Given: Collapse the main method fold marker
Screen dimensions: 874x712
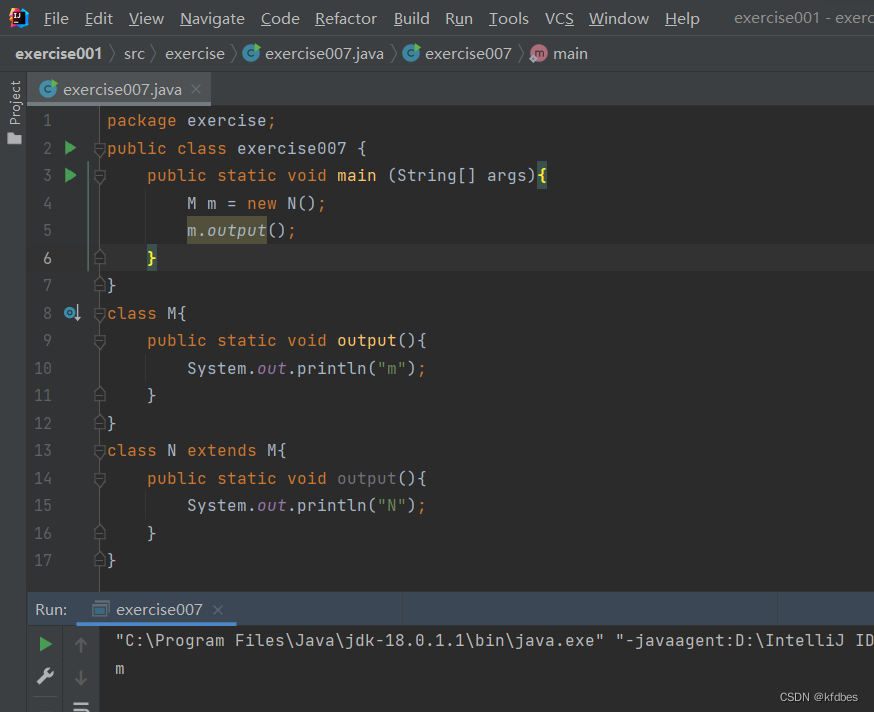Looking at the screenshot, I should point(99,176).
